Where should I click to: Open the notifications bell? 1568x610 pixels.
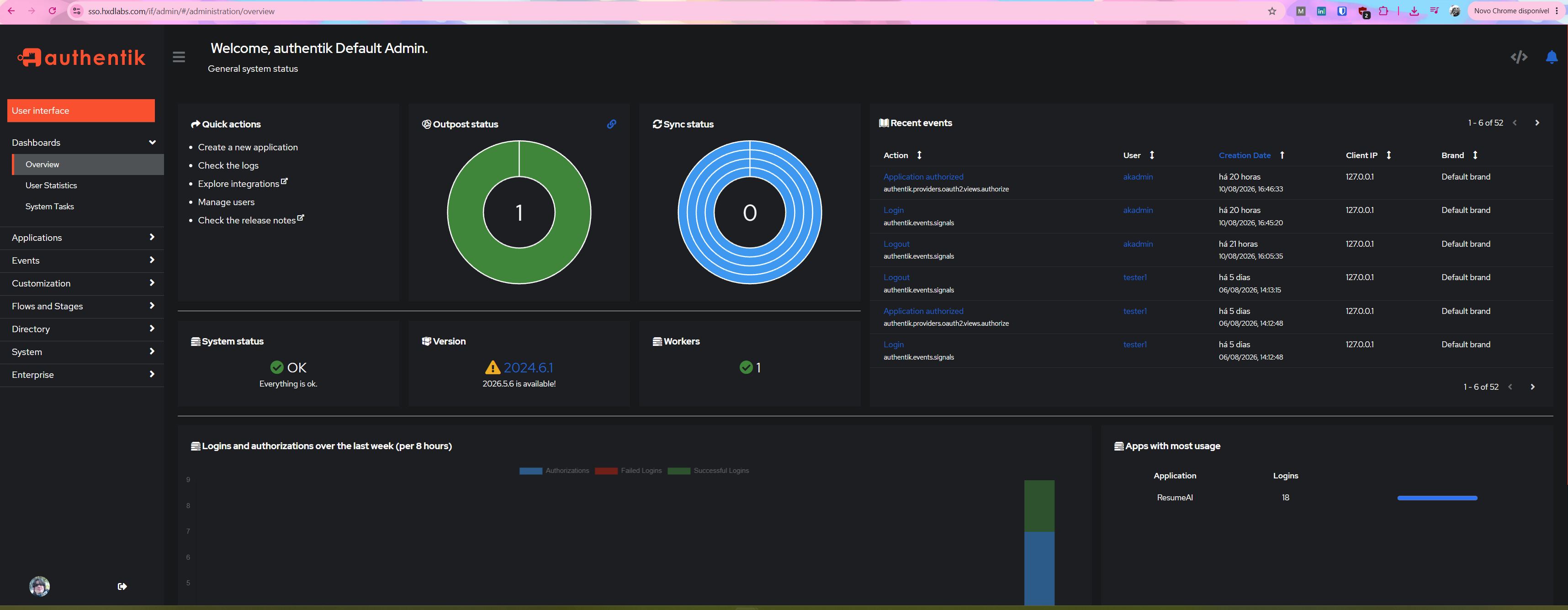(x=1552, y=57)
